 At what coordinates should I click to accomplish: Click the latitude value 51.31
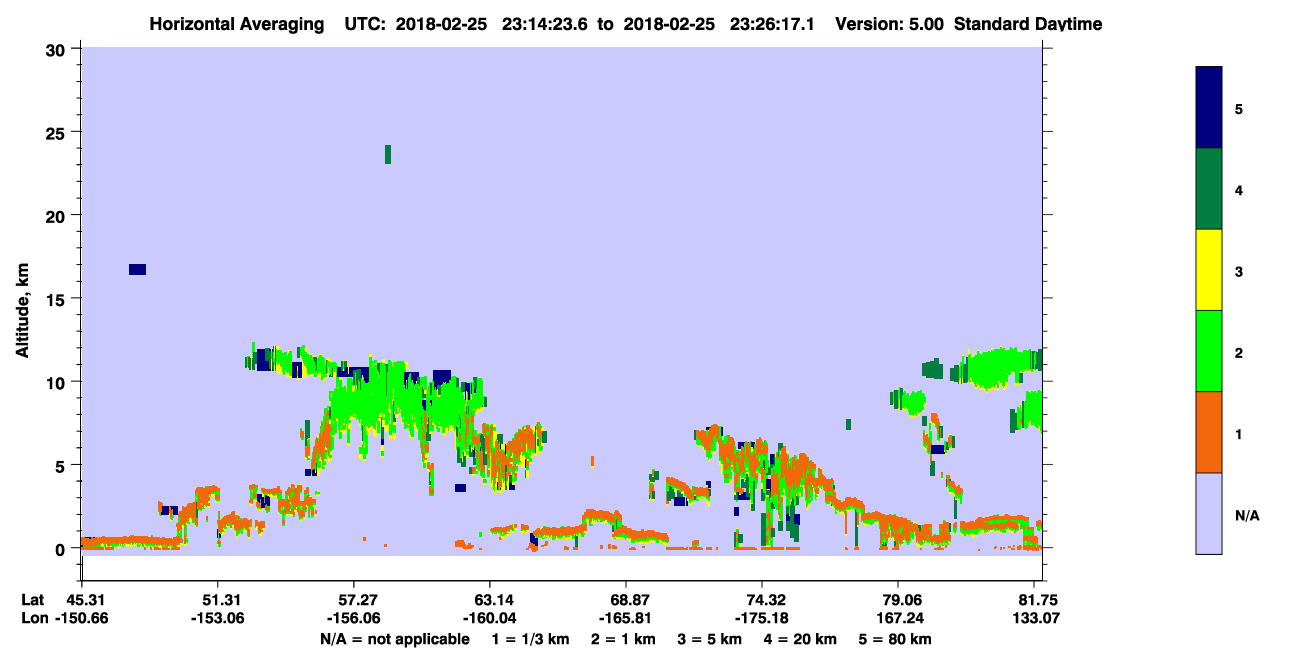[217, 600]
